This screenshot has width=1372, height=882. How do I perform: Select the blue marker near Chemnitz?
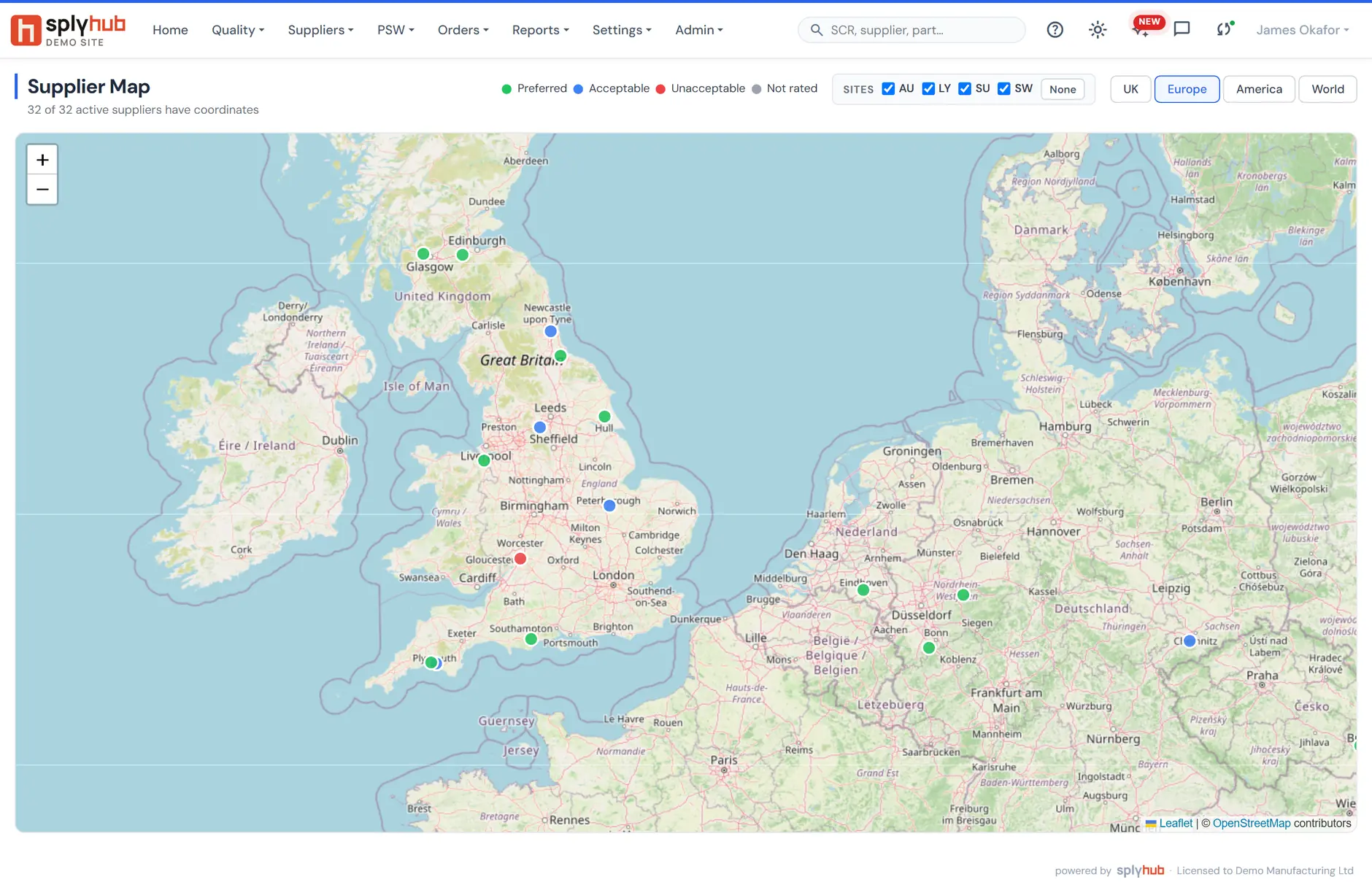(x=1190, y=641)
